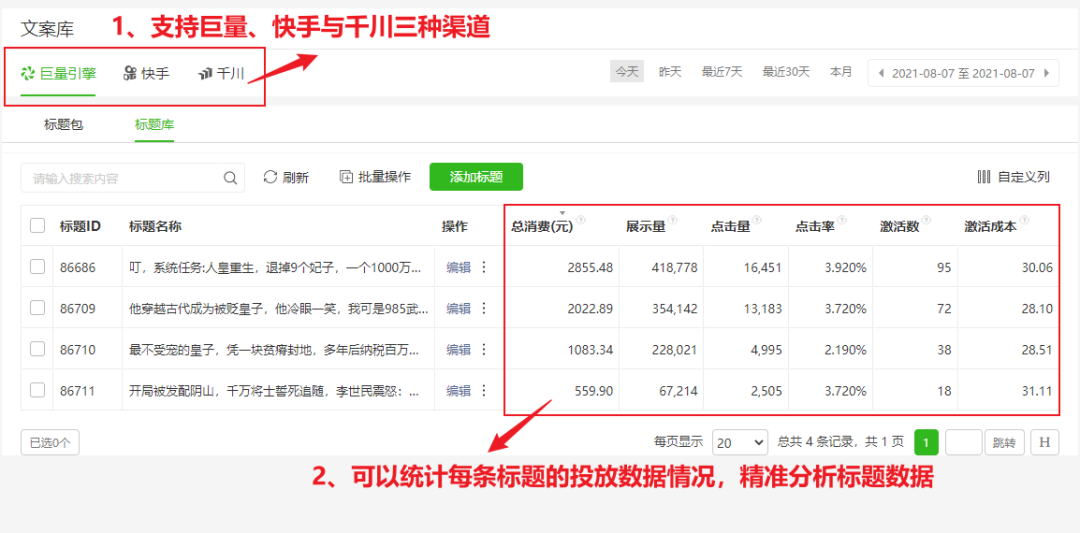The width and height of the screenshot is (1080, 533).
Task: Click title text starting 最不受宠的皇子
Action: click(x=274, y=350)
